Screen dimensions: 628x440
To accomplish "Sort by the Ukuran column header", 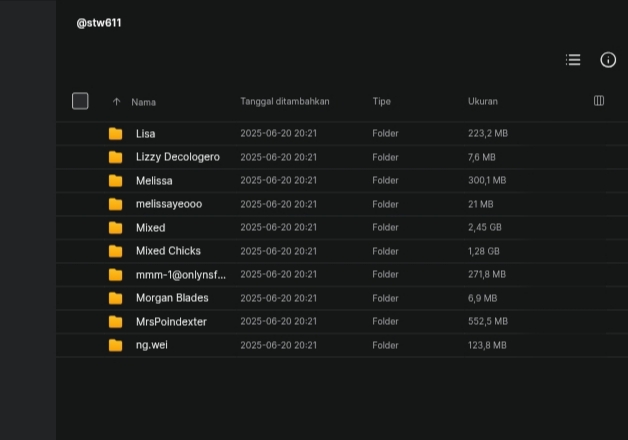I will pos(483,101).
